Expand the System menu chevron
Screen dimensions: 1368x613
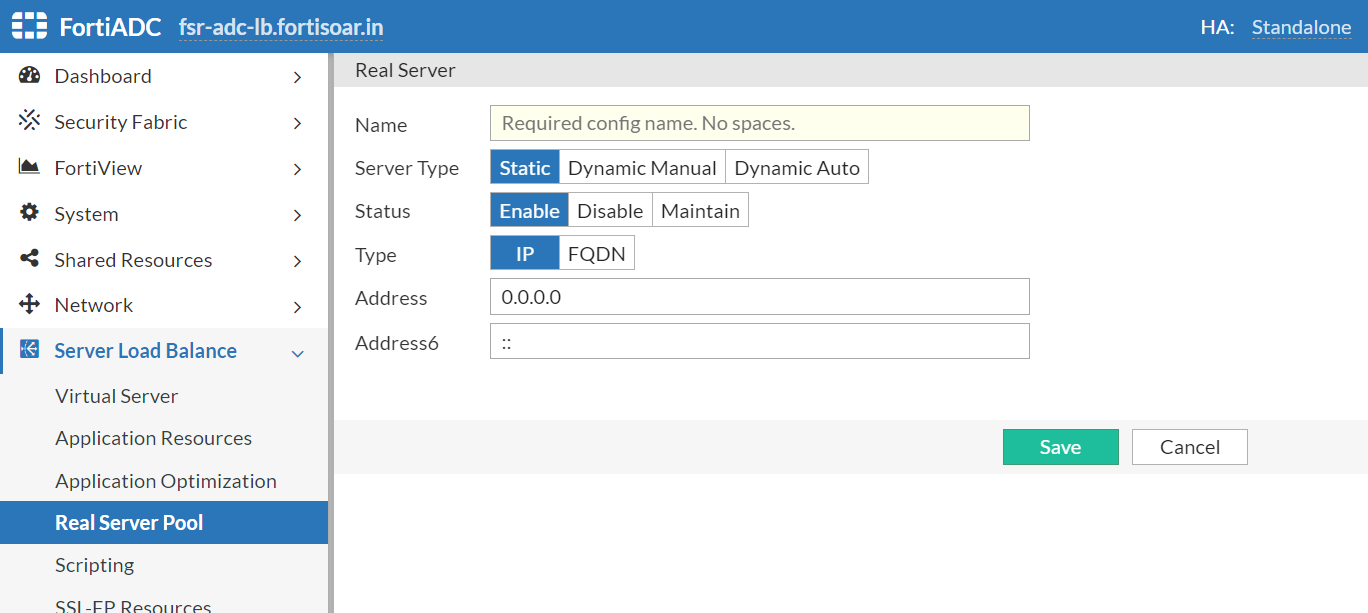tap(297, 214)
